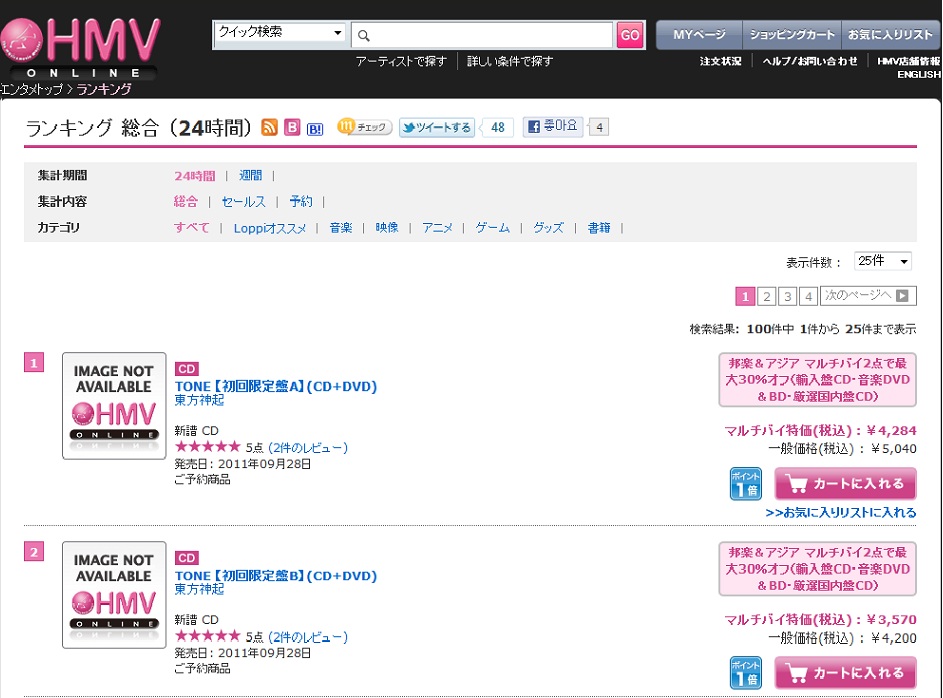The width and height of the screenshot is (943, 698).
Task: Open the 表示件数 25件 dropdown
Action: click(882, 261)
